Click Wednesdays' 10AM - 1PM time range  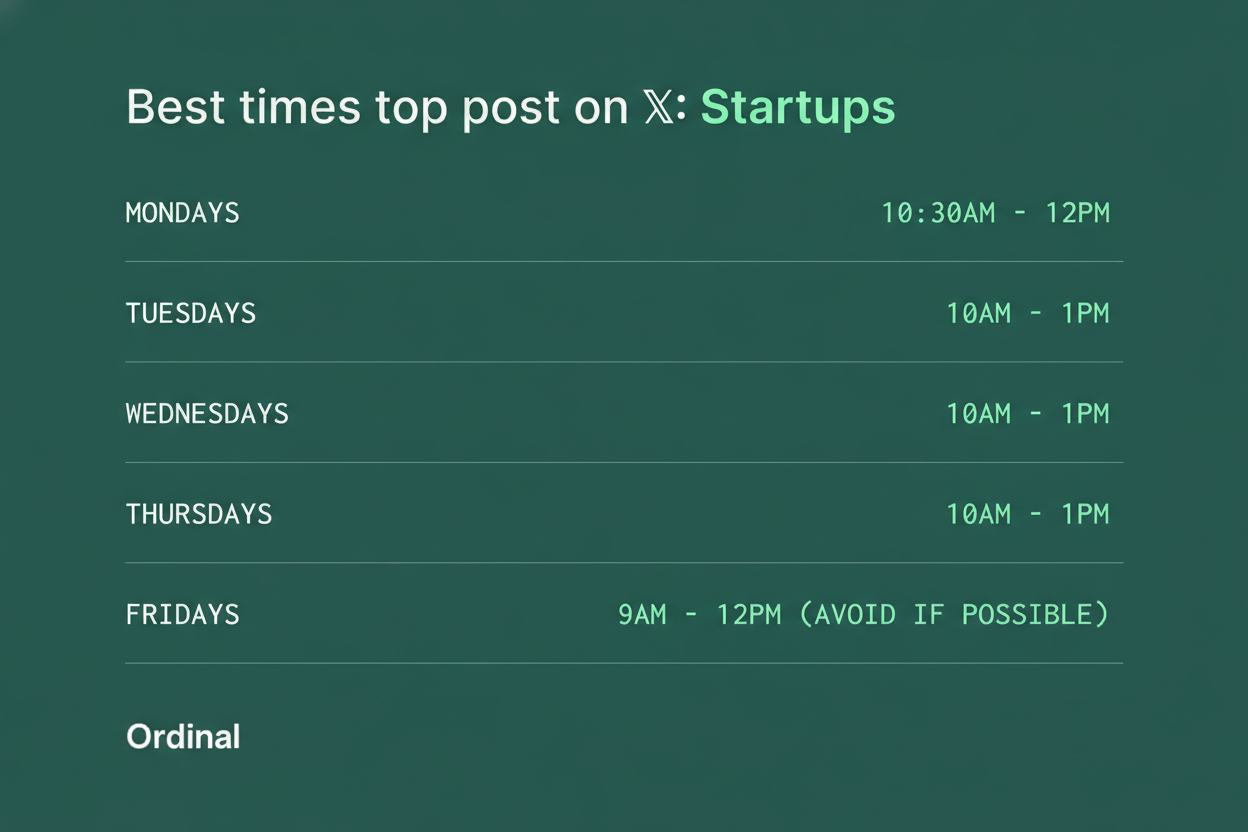pos(1028,413)
